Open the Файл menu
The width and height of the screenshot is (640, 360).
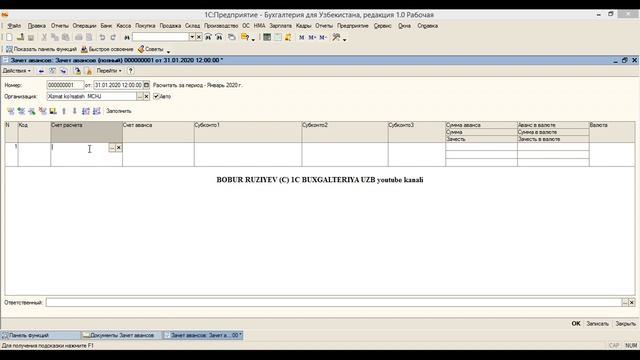pyautogui.click(x=14, y=26)
